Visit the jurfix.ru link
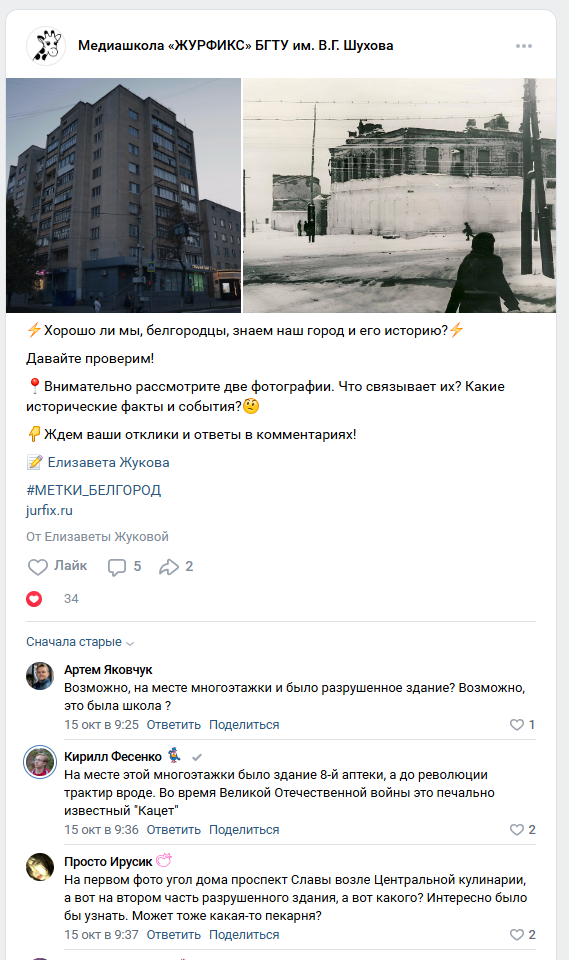569x960 pixels. tap(49, 510)
